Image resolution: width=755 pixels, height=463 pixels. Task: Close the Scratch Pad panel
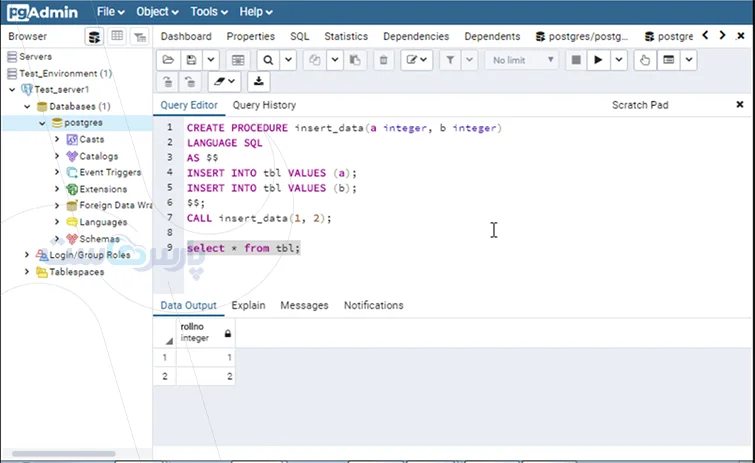coord(740,104)
